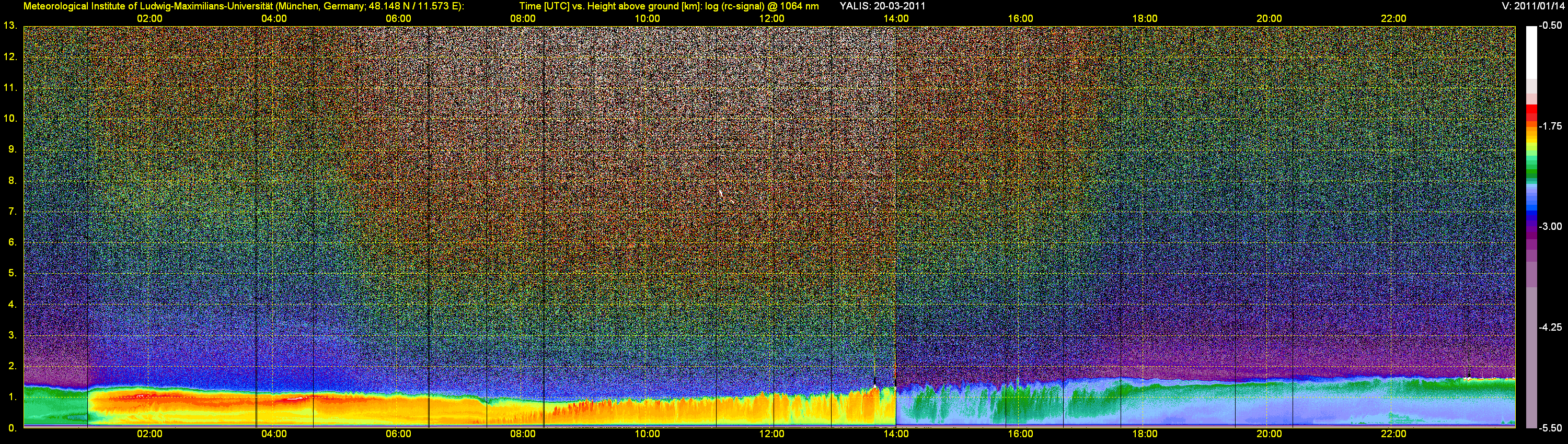Click the 12:00 label on the bottom time axis
Viewport: 1568px width, 444px height.
click(x=772, y=434)
